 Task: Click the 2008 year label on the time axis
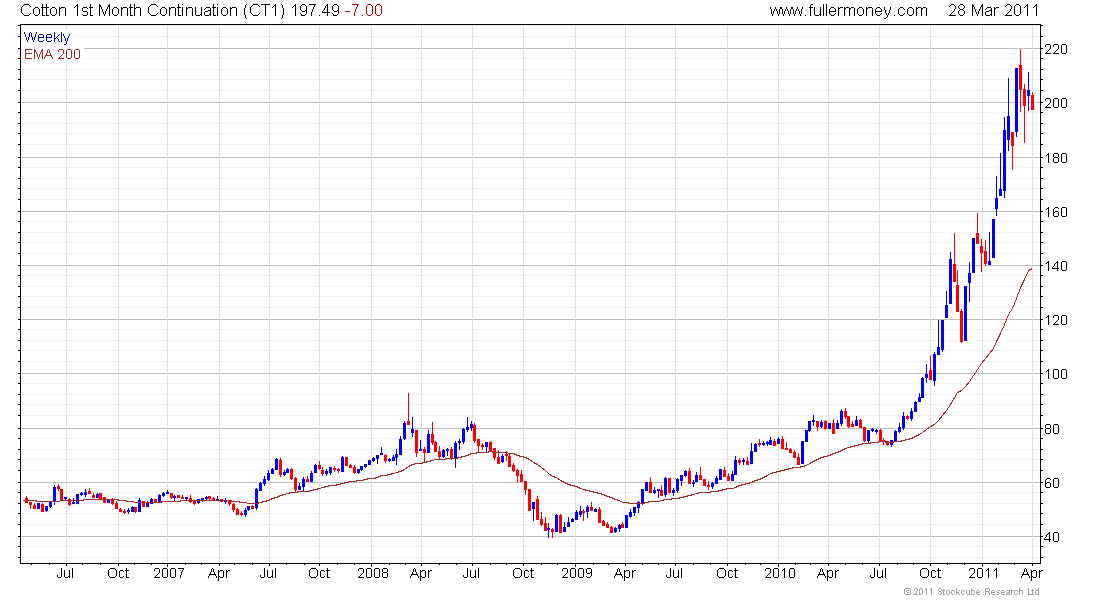pyautogui.click(x=373, y=573)
